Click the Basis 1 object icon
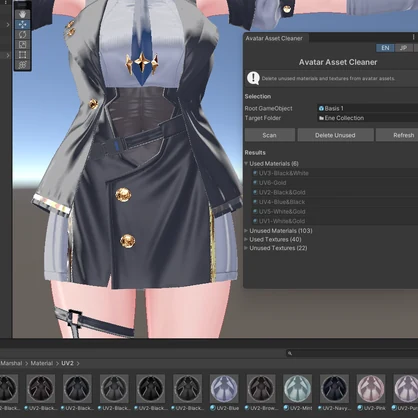Image resolution: width=418 pixels, height=418 pixels. (321, 108)
